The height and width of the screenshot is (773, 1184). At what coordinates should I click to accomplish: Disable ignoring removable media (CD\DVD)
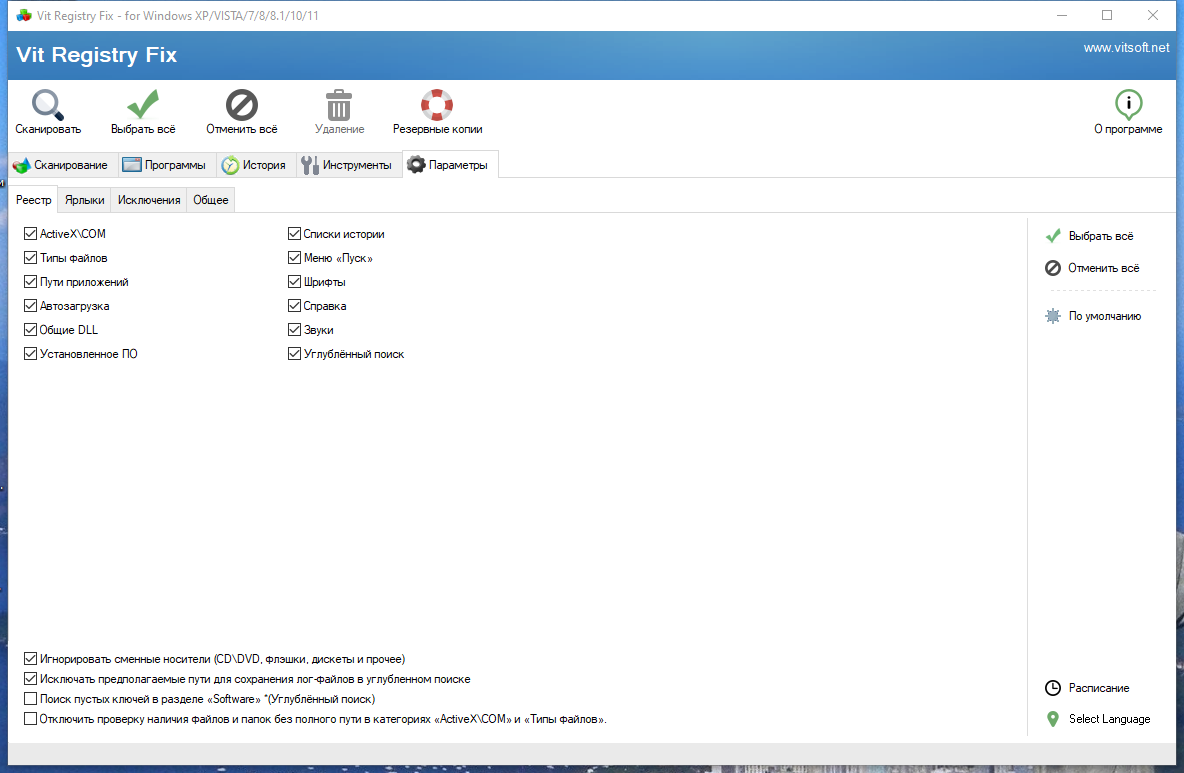tap(30, 658)
